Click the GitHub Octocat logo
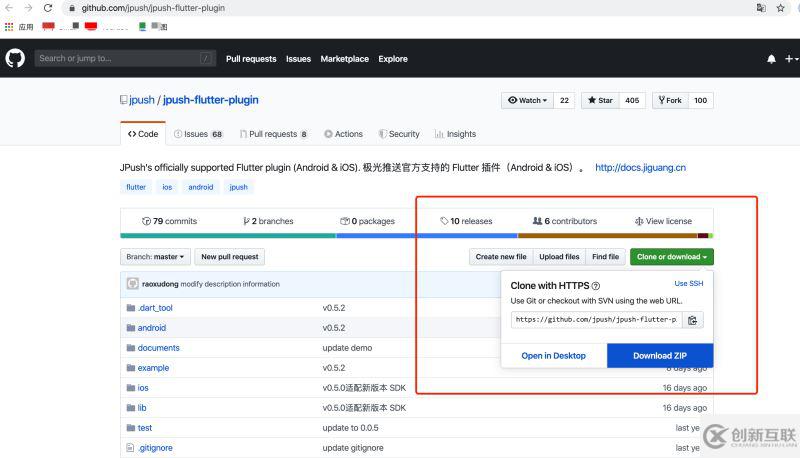Image resolution: width=800 pixels, height=458 pixels. 15,59
